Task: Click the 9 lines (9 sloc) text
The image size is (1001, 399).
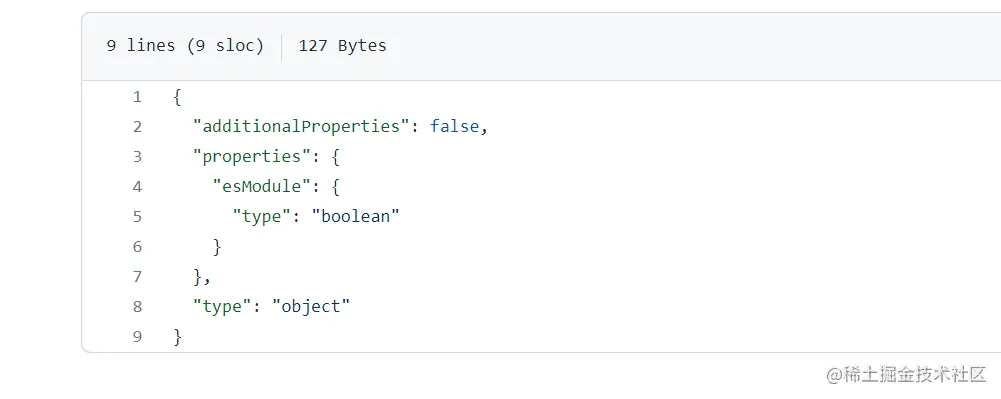Action: coord(185,46)
